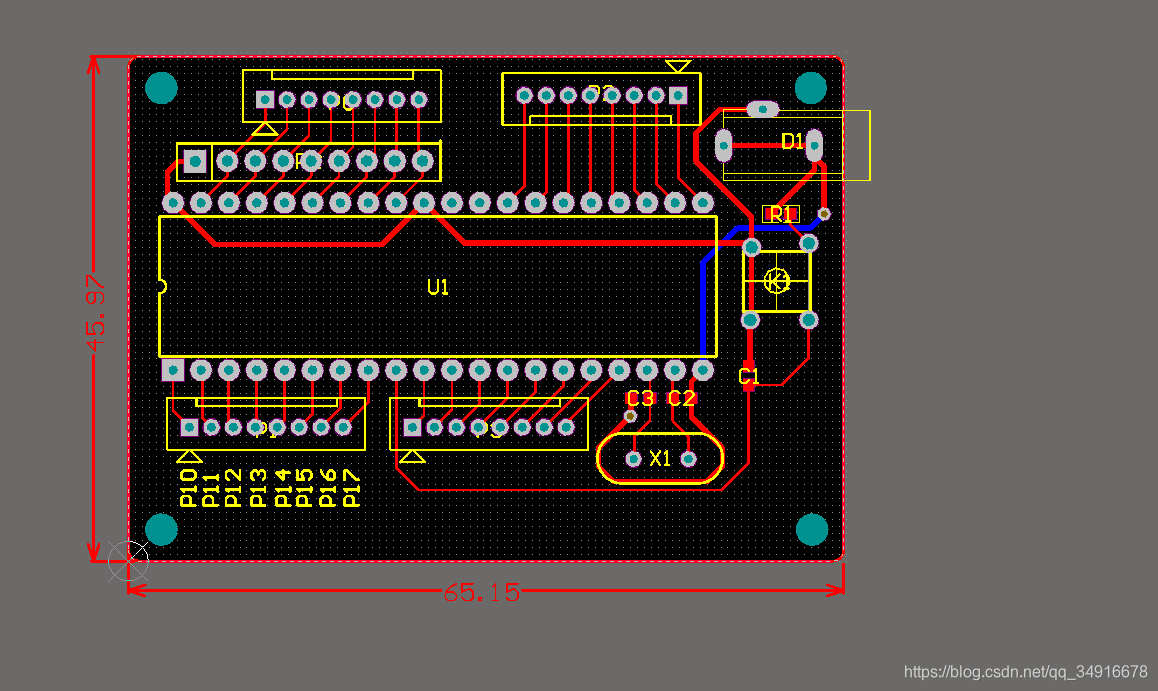
Task: Select the square pad of the bottom-middle header
Action: [x=412, y=427]
